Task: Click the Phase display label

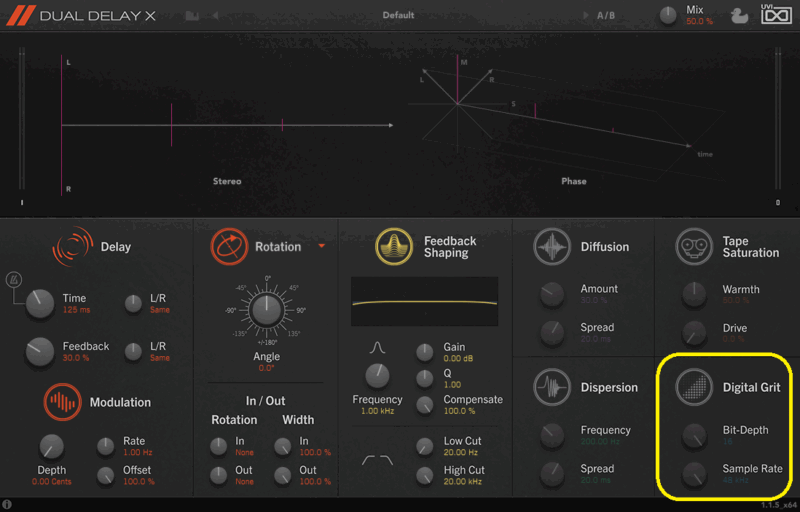Action: pos(574,182)
